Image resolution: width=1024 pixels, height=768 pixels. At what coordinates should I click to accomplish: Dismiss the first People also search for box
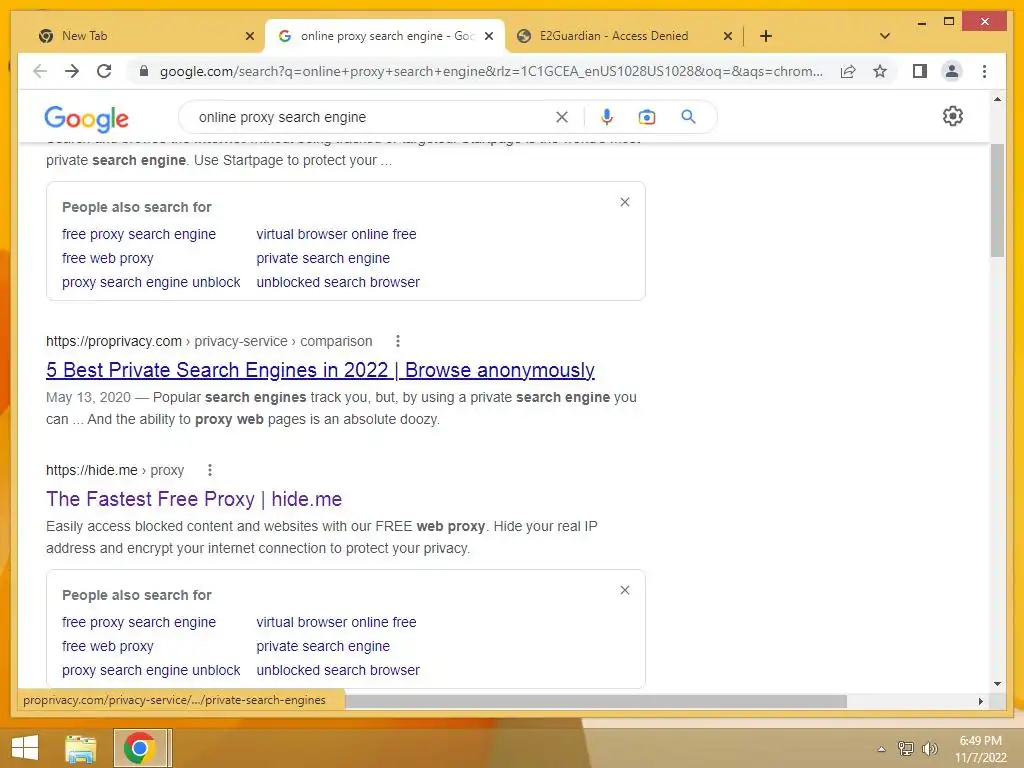[x=625, y=202]
